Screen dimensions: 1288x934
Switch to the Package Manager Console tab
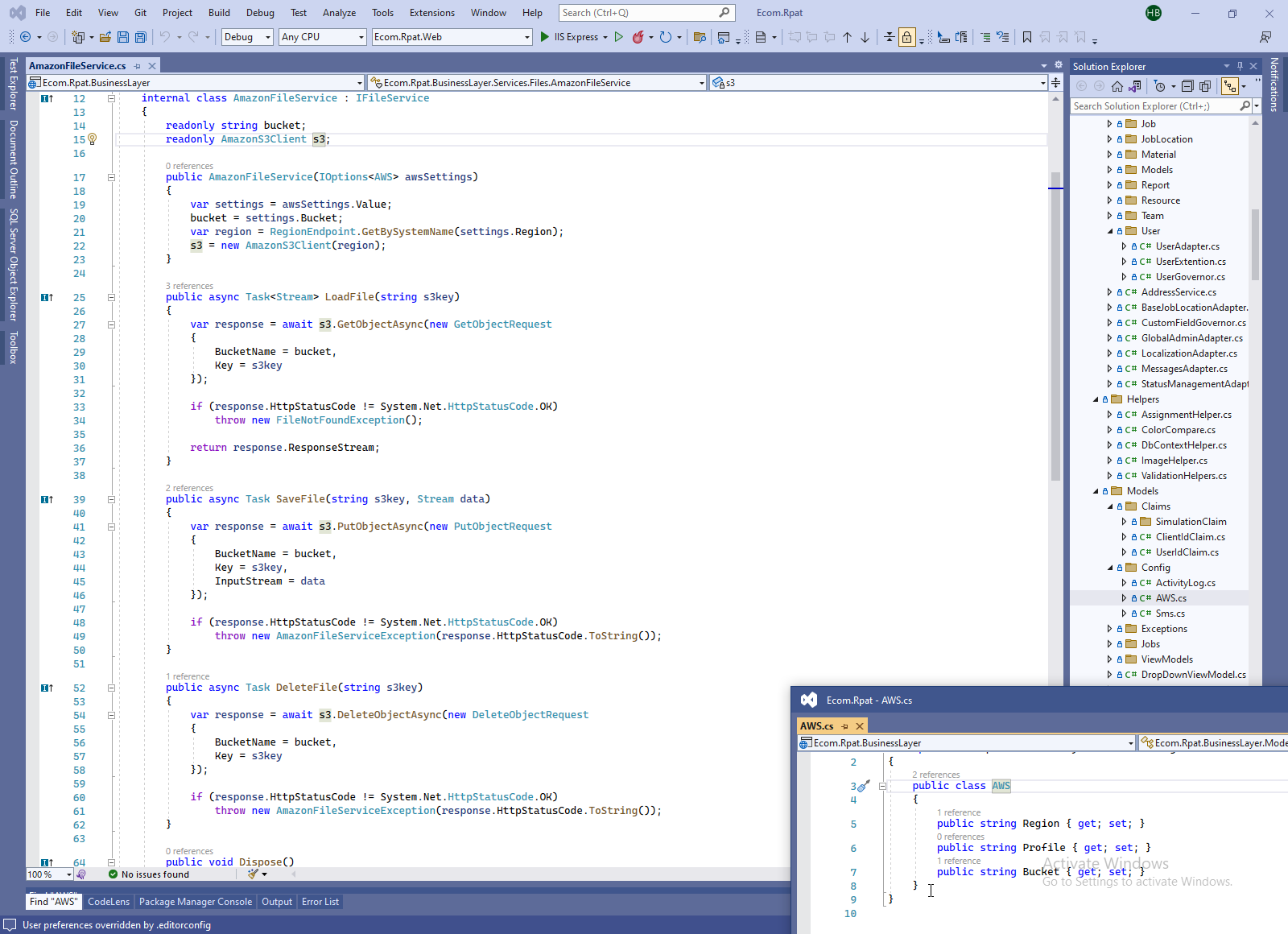pyautogui.click(x=195, y=902)
